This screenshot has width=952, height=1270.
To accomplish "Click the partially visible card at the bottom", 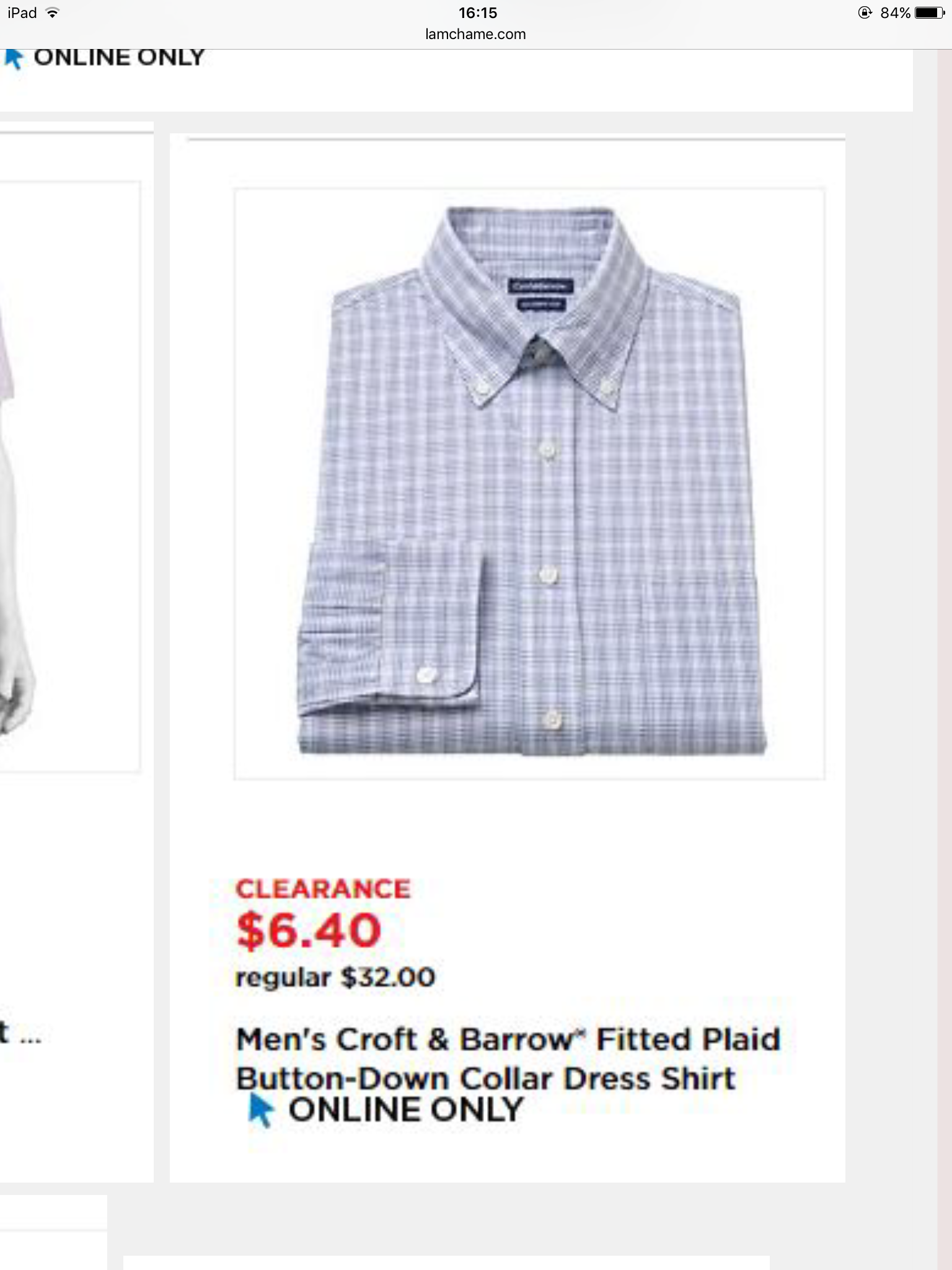I will tap(446, 1263).
